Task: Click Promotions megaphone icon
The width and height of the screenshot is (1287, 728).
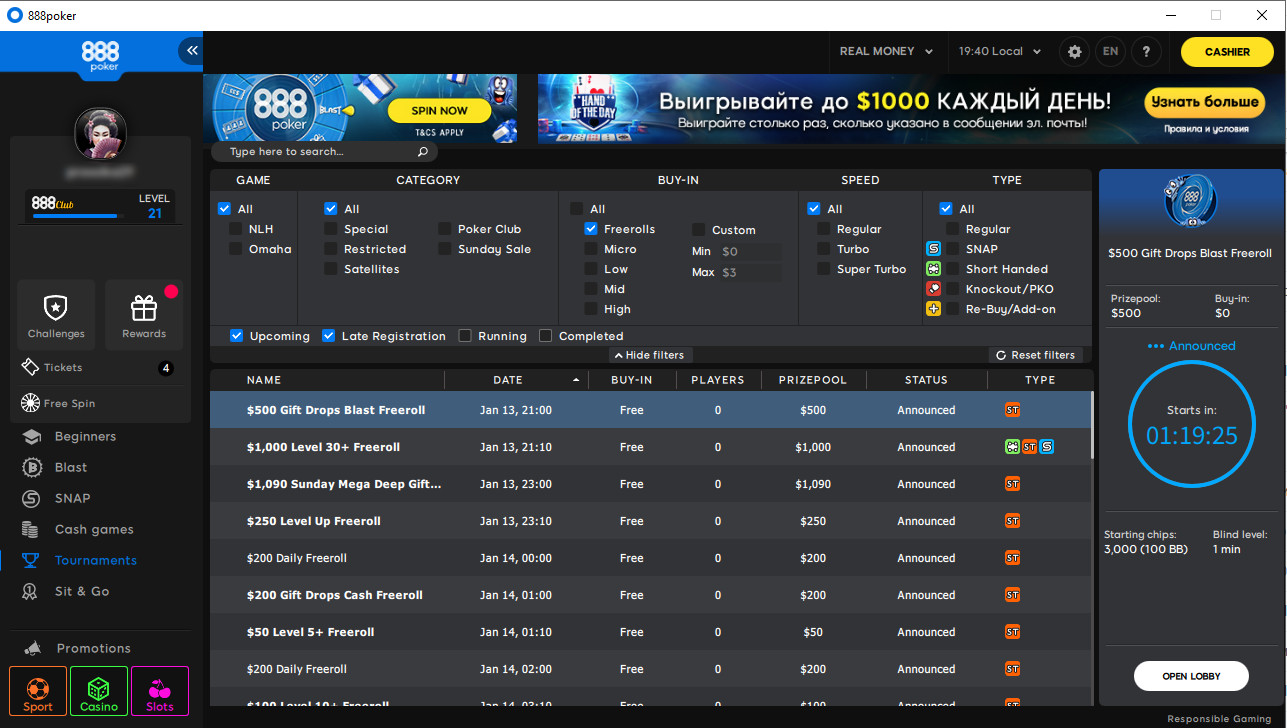Action: point(34,648)
